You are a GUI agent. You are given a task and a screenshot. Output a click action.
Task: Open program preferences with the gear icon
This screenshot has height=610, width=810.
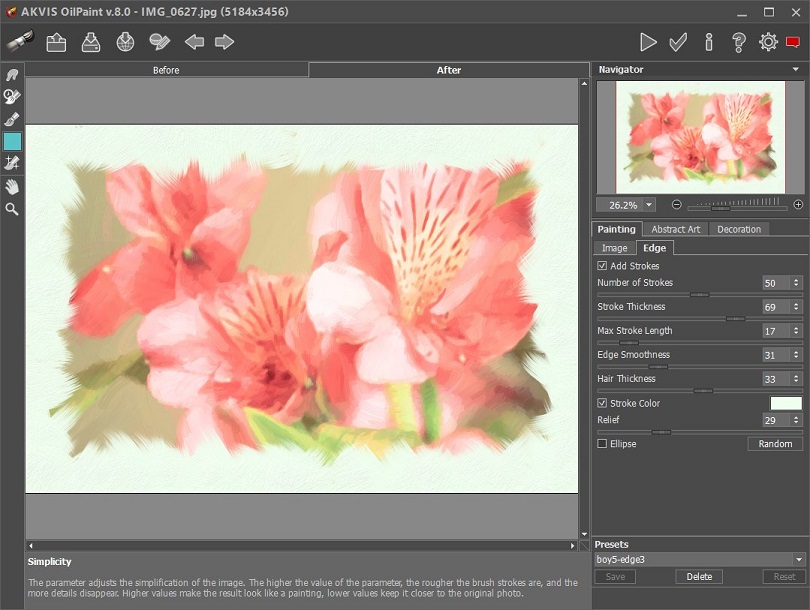point(767,42)
